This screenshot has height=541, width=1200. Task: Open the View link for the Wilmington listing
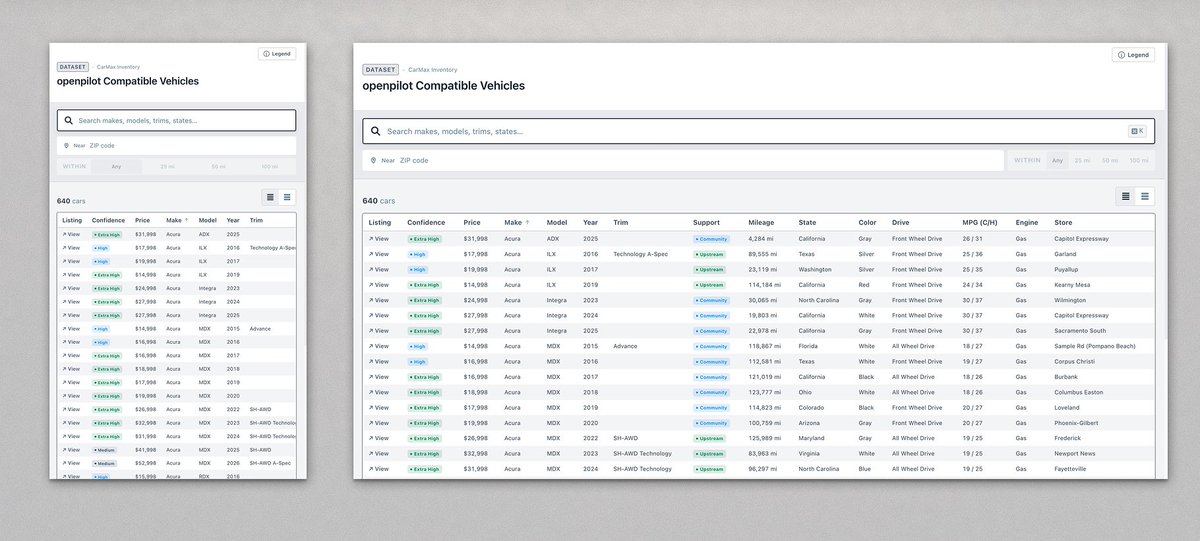click(x=379, y=300)
